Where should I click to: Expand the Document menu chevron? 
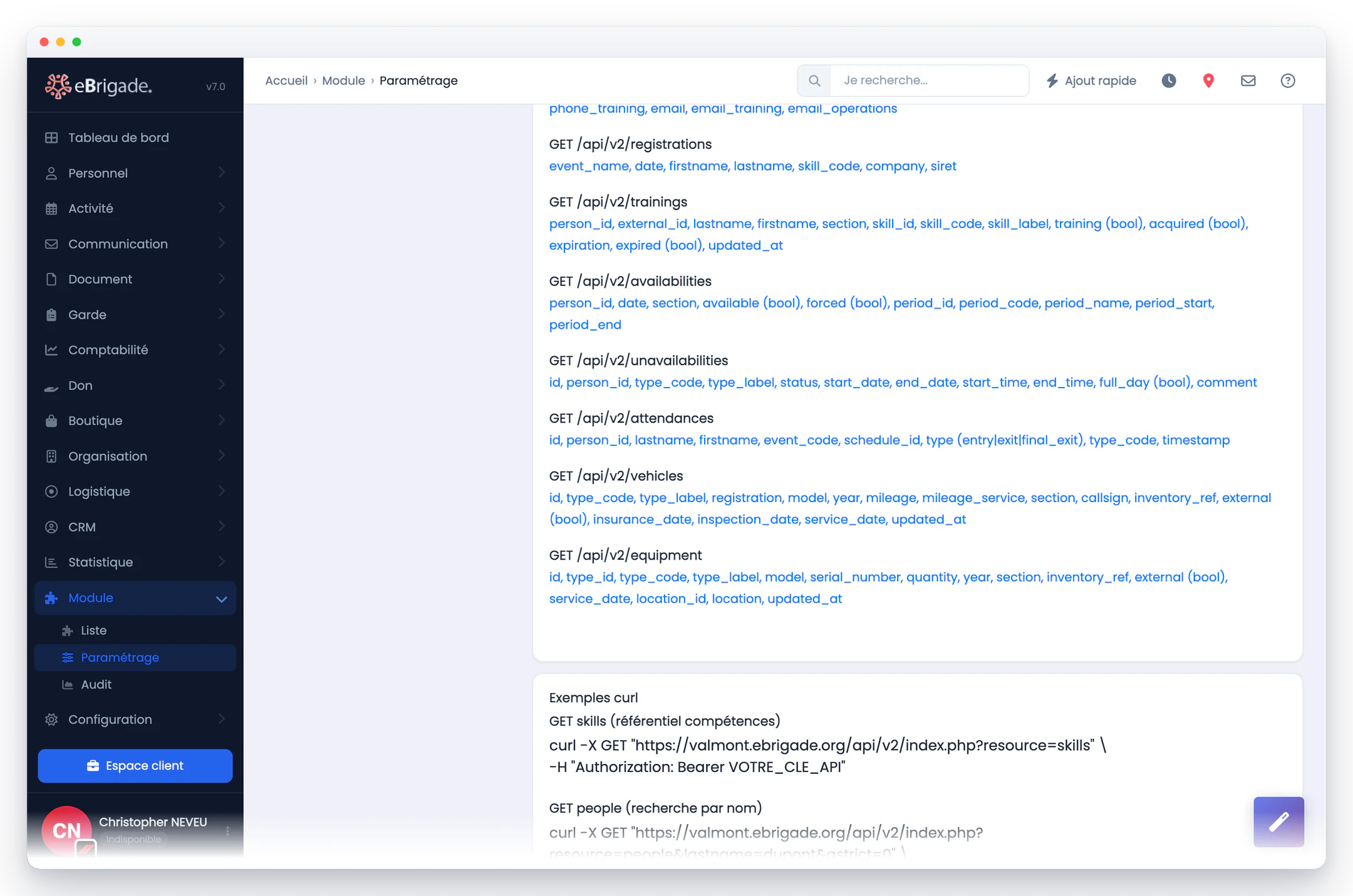[x=222, y=279]
